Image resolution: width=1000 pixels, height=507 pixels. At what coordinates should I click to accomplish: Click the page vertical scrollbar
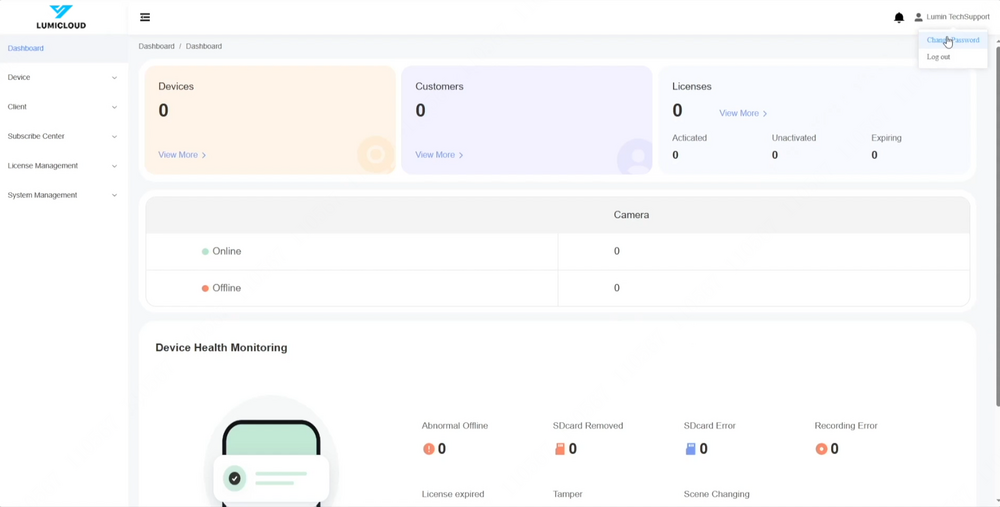pyautogui.click(x=997, y=220)
